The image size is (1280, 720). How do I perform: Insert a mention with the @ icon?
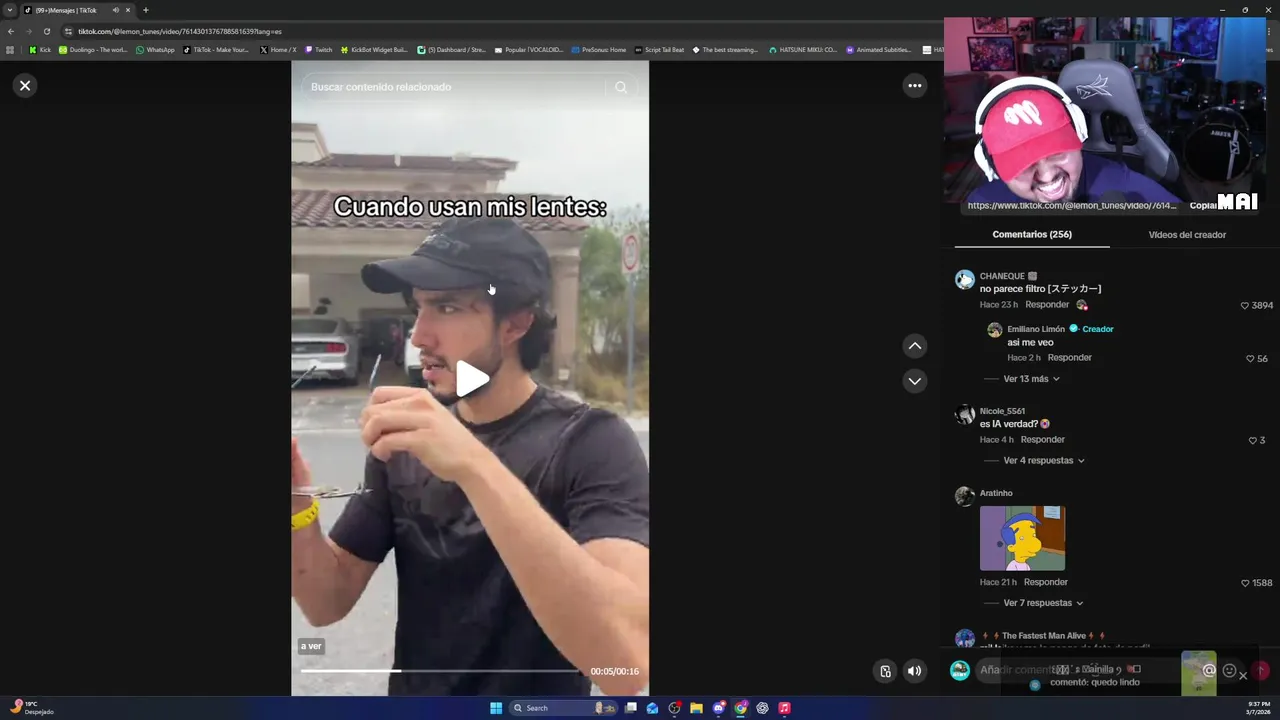click(1209, 671)
